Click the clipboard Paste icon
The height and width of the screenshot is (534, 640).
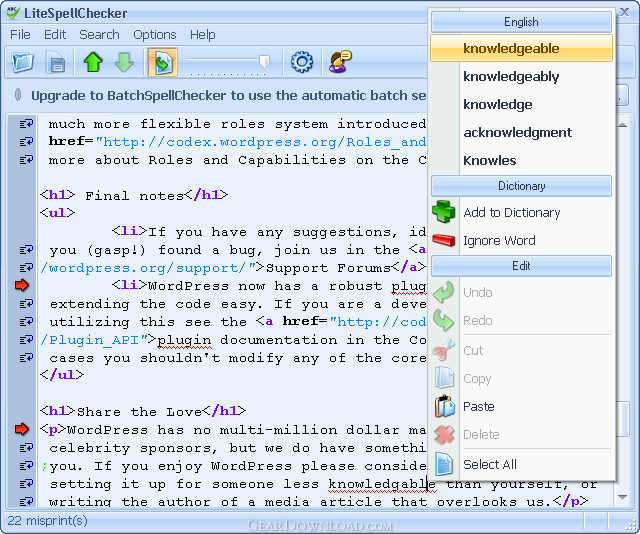click(x=444, y=406)
